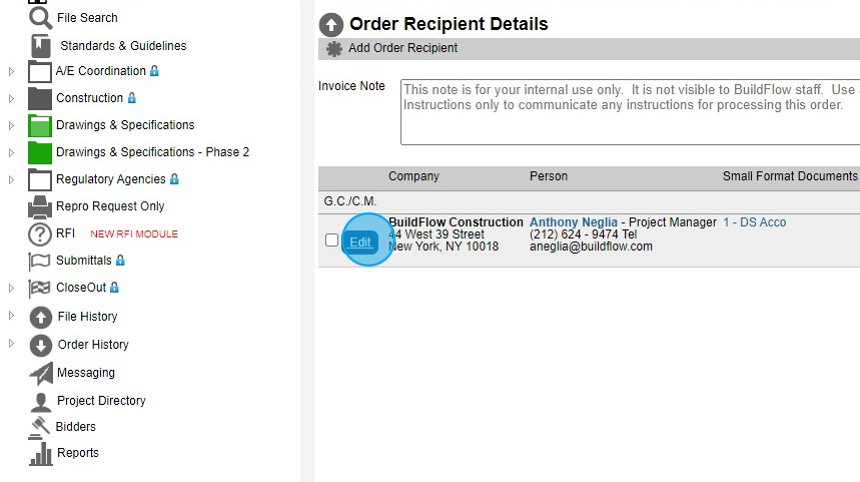Click the Repro Request Only printer icon
The width and height of the screenshot is (860, 482).
40,207
